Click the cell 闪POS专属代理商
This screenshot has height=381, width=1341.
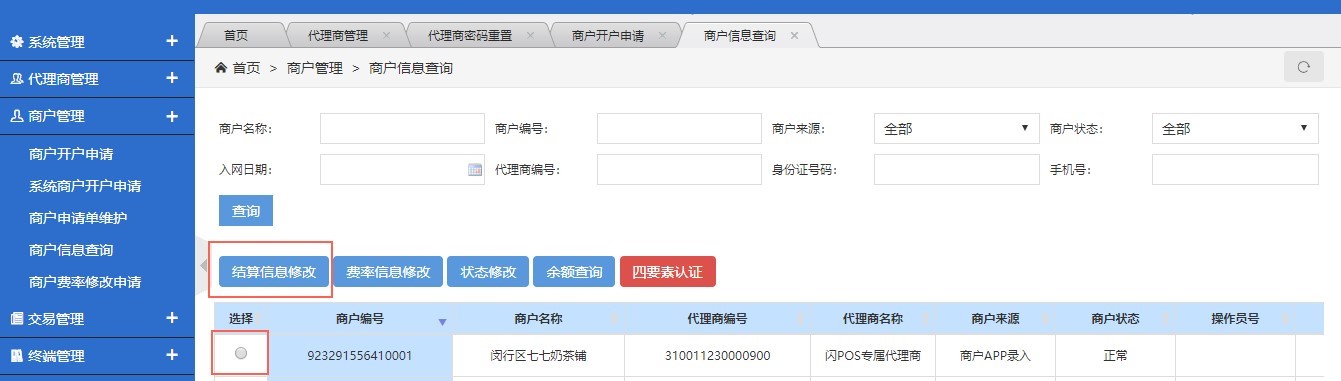(873, 355)
